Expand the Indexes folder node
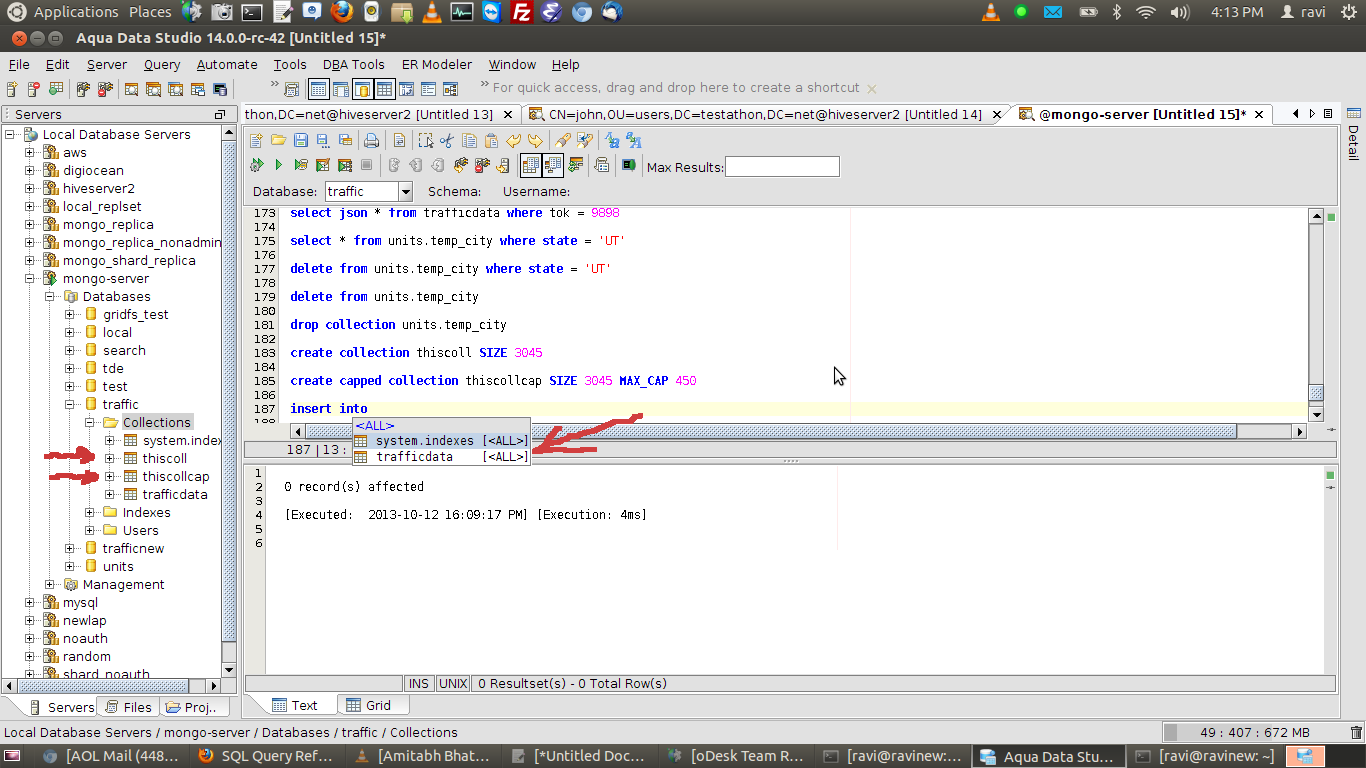The image size is (1366, 768). pos(89,512)
